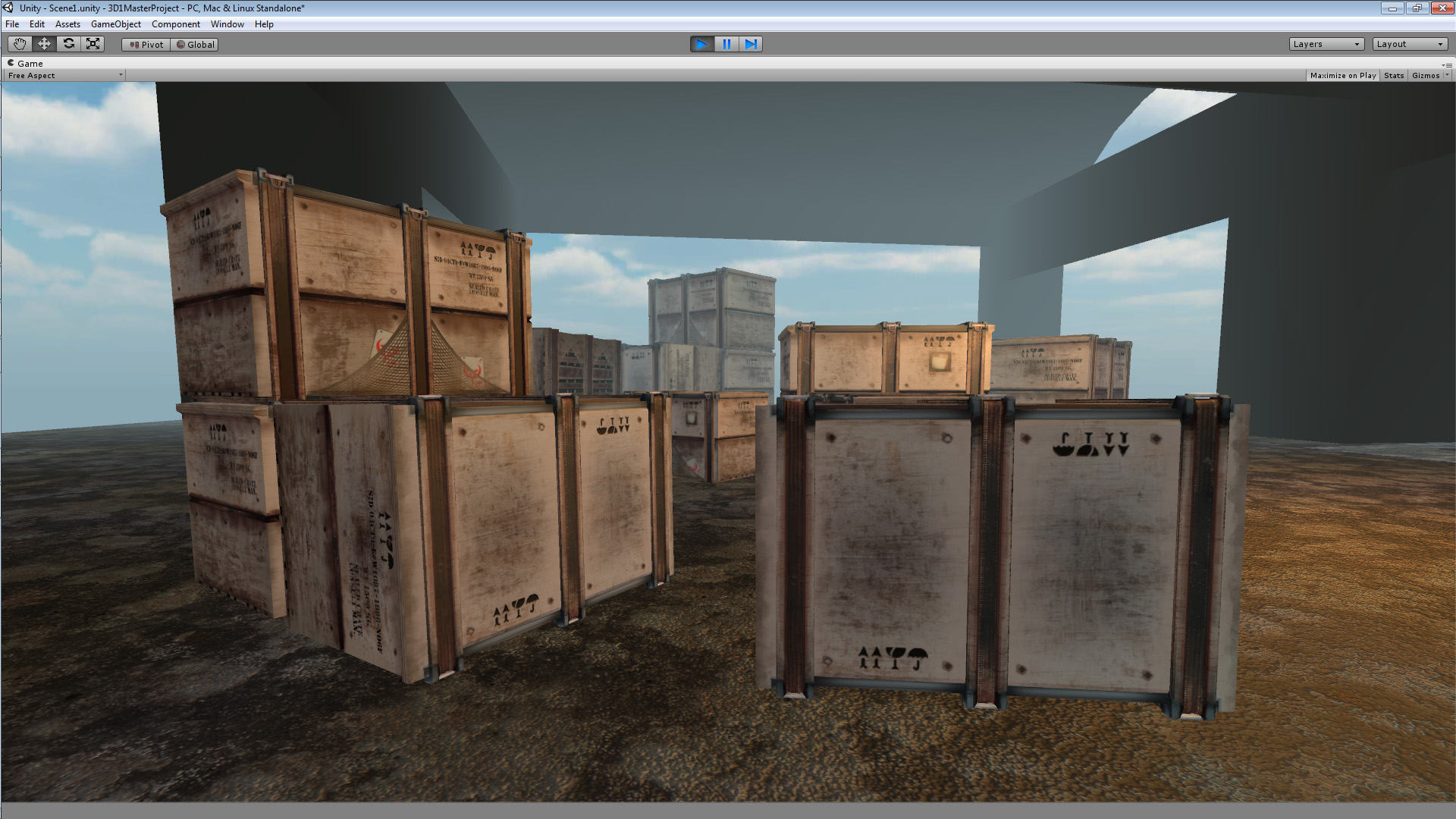
Task: Select the Move transform tool
Action: 44,44
